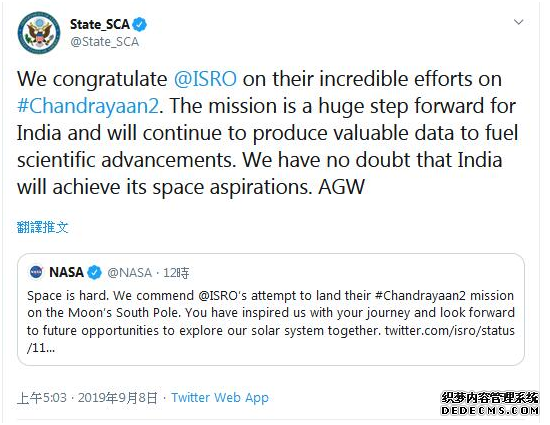Open the @ISRO mention link
Image resolution: width=550 pixels, height=425 pixels.
pyautogui.click(x=205, y=79)
